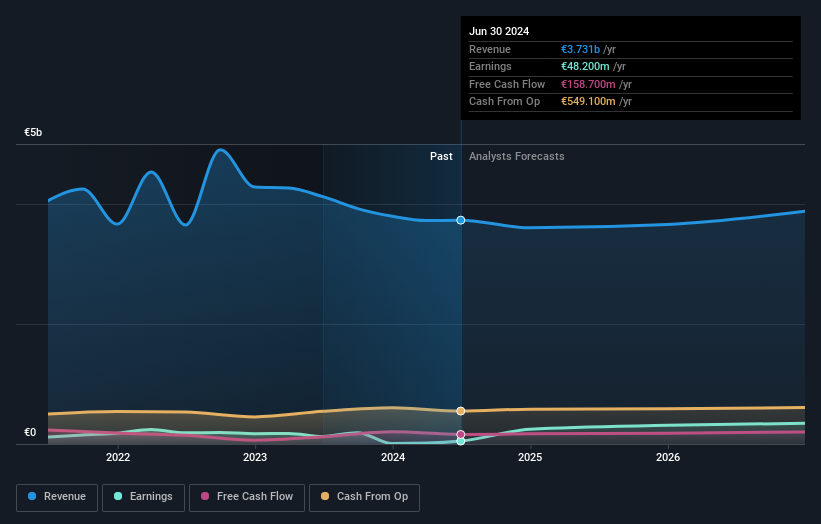Toggle the Revenue legend button
The height and width of the screenshot is (524, 821).
click(57, 497)
